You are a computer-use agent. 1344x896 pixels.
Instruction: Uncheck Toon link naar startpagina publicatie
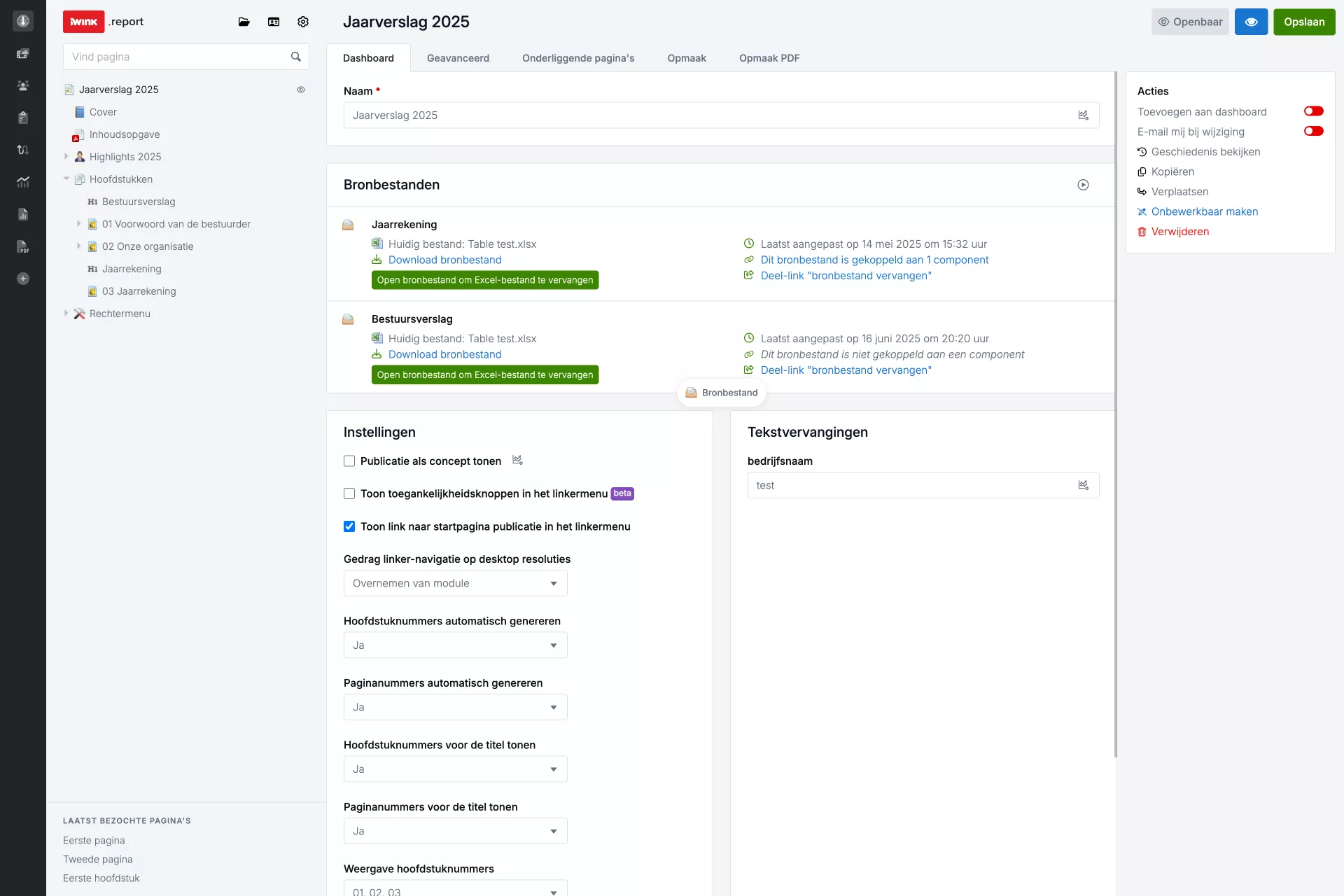[349, 526]
